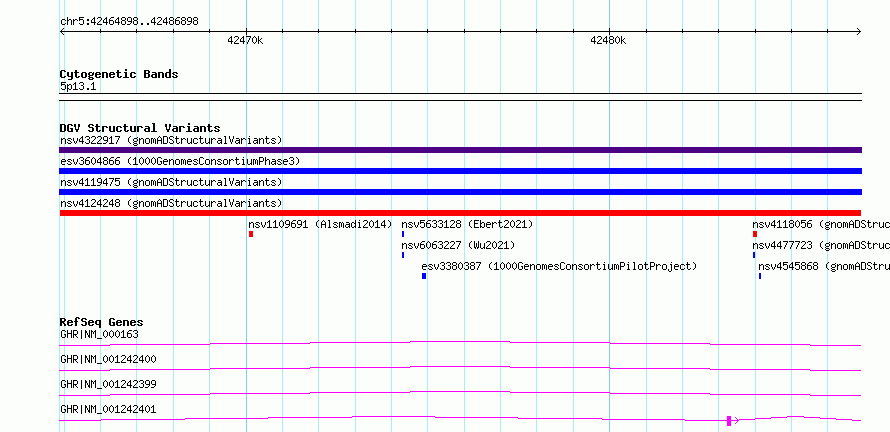Screen dimensions: 890x432
Task: Click the chr5:42464898..42486898 coordinate text
Action: point(129,22)
